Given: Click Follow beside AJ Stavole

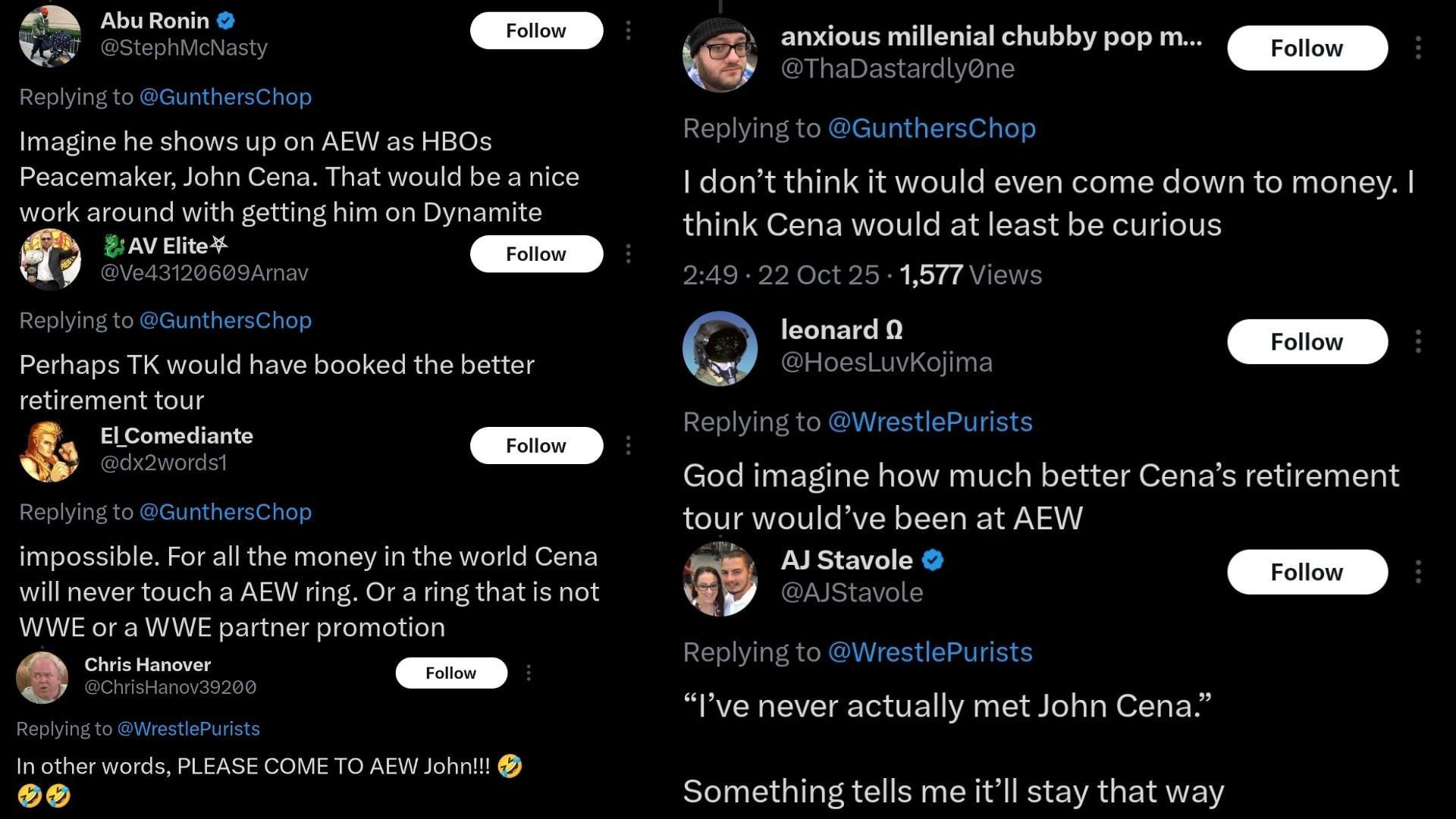Looking at the screenshot, I should tap(1307, 572).
